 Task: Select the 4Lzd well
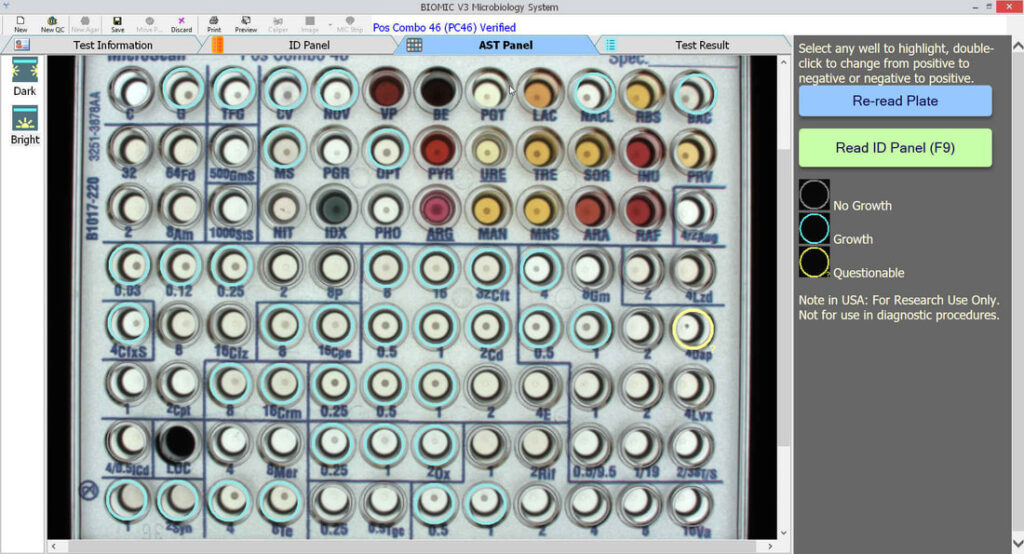tap(692, 269)
